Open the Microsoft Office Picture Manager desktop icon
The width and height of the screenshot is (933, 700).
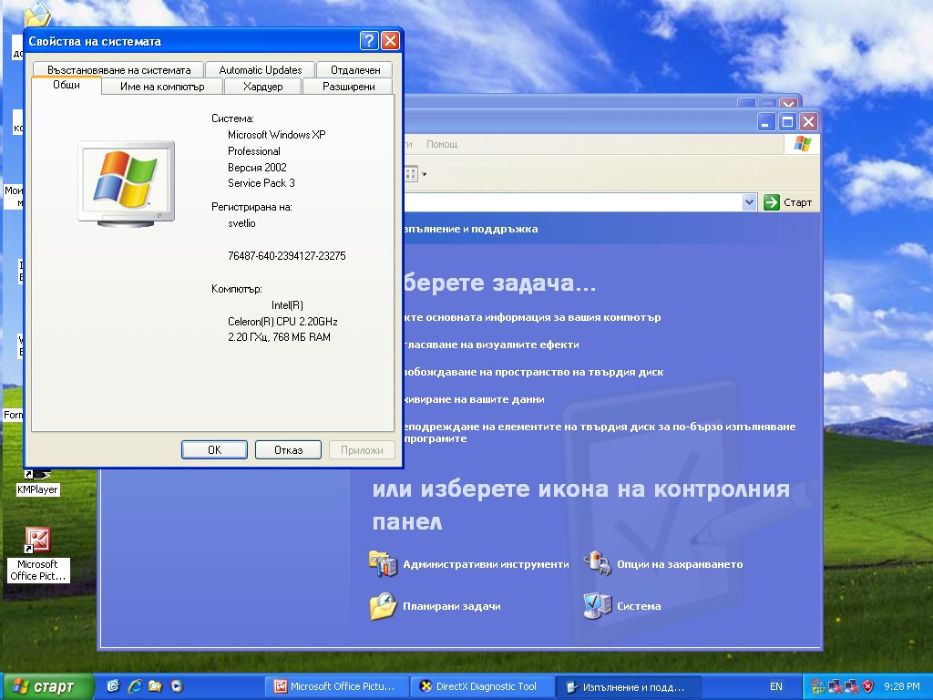coord(37,555)
